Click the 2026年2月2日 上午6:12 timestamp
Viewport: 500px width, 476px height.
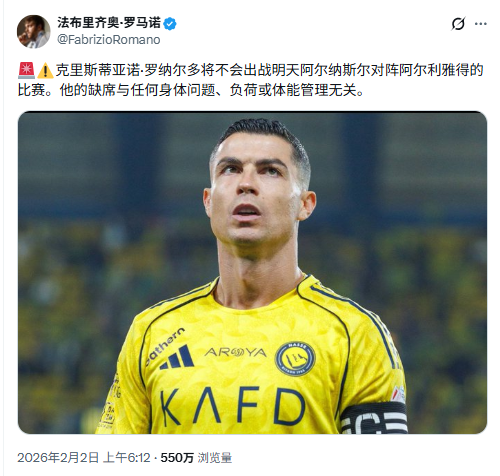[84, 458]
